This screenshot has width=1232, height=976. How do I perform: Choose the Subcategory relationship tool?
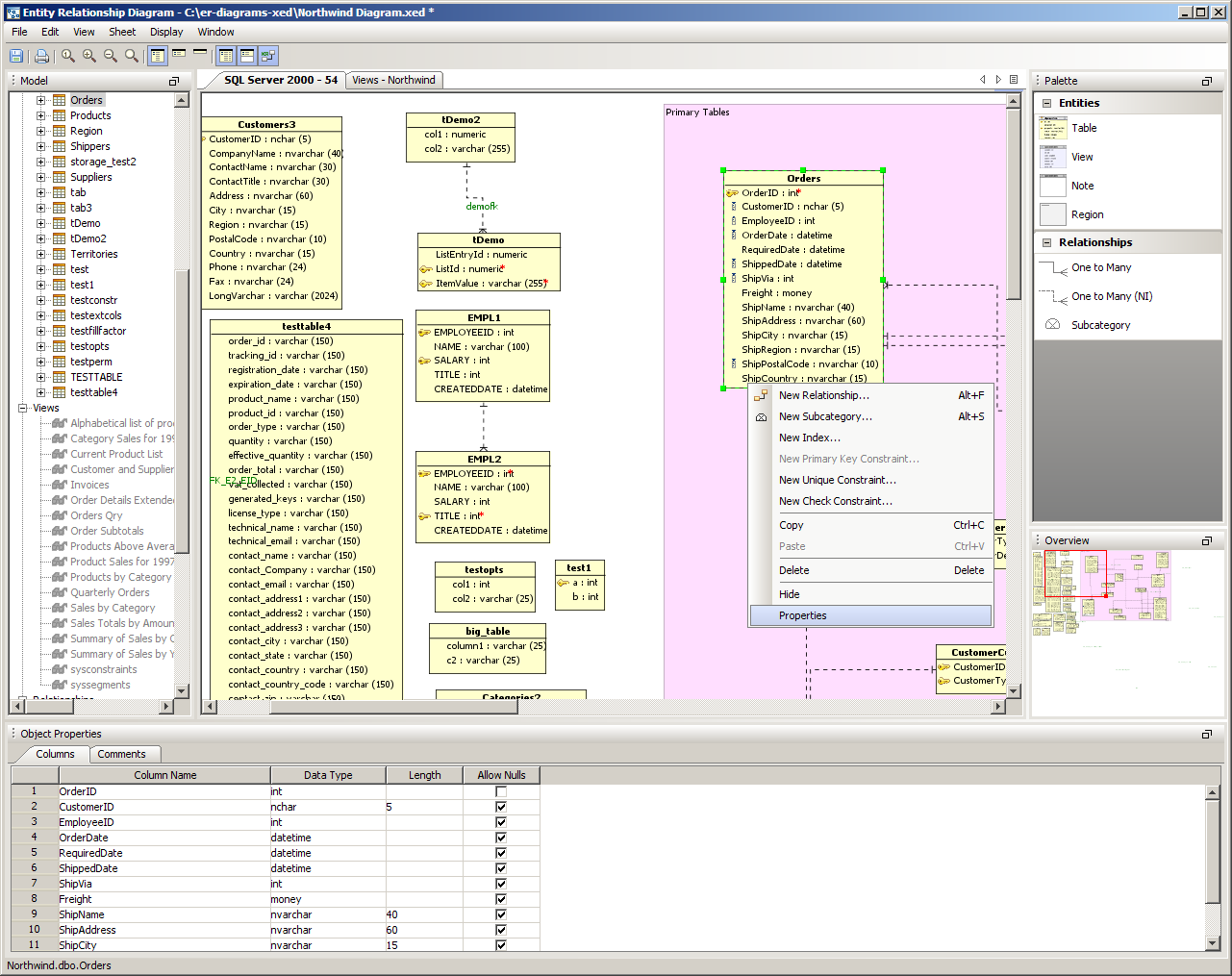(1100, 325)
